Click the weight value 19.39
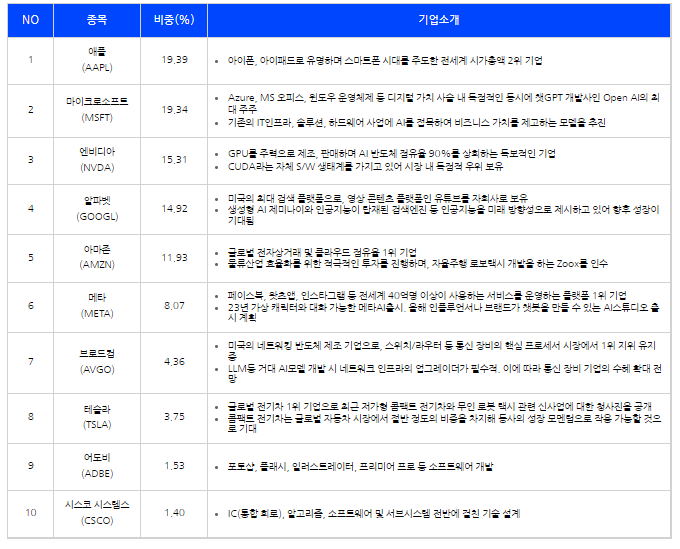 point(174,60)
